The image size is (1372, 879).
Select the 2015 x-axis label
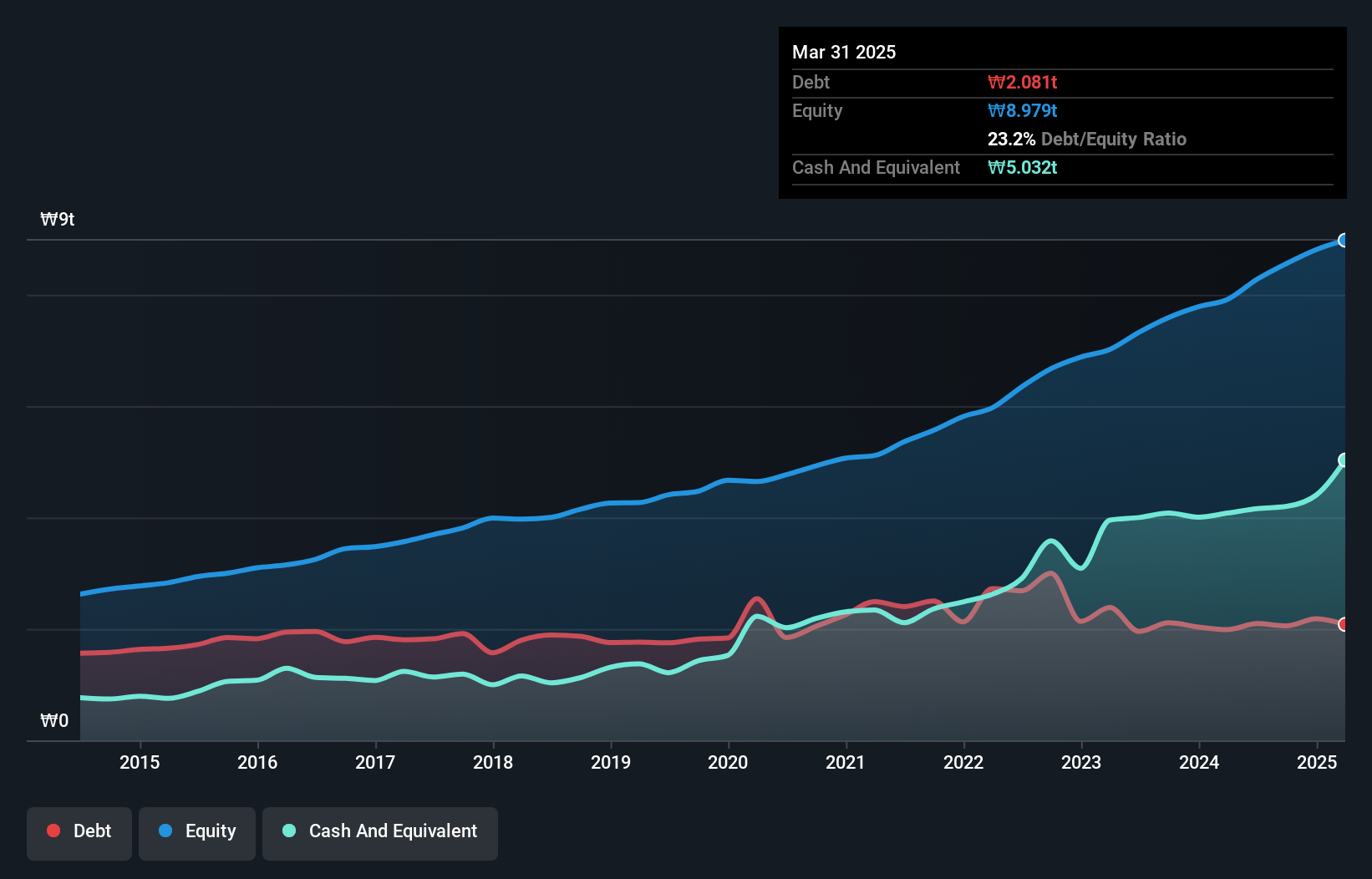pyautogui.click(x=140, y=762)
